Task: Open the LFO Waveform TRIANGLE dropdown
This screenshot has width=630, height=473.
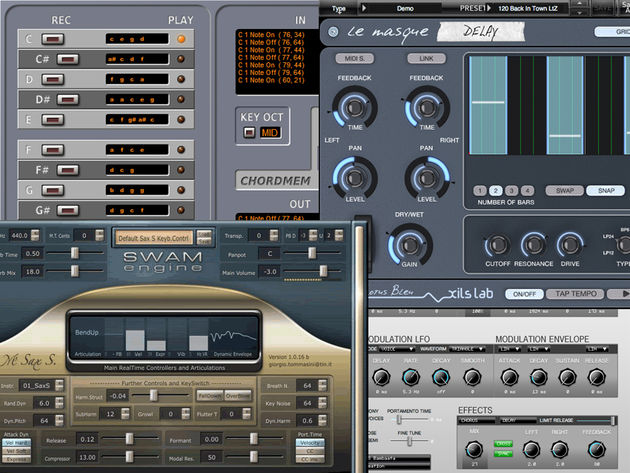Action: pos(467,349)
